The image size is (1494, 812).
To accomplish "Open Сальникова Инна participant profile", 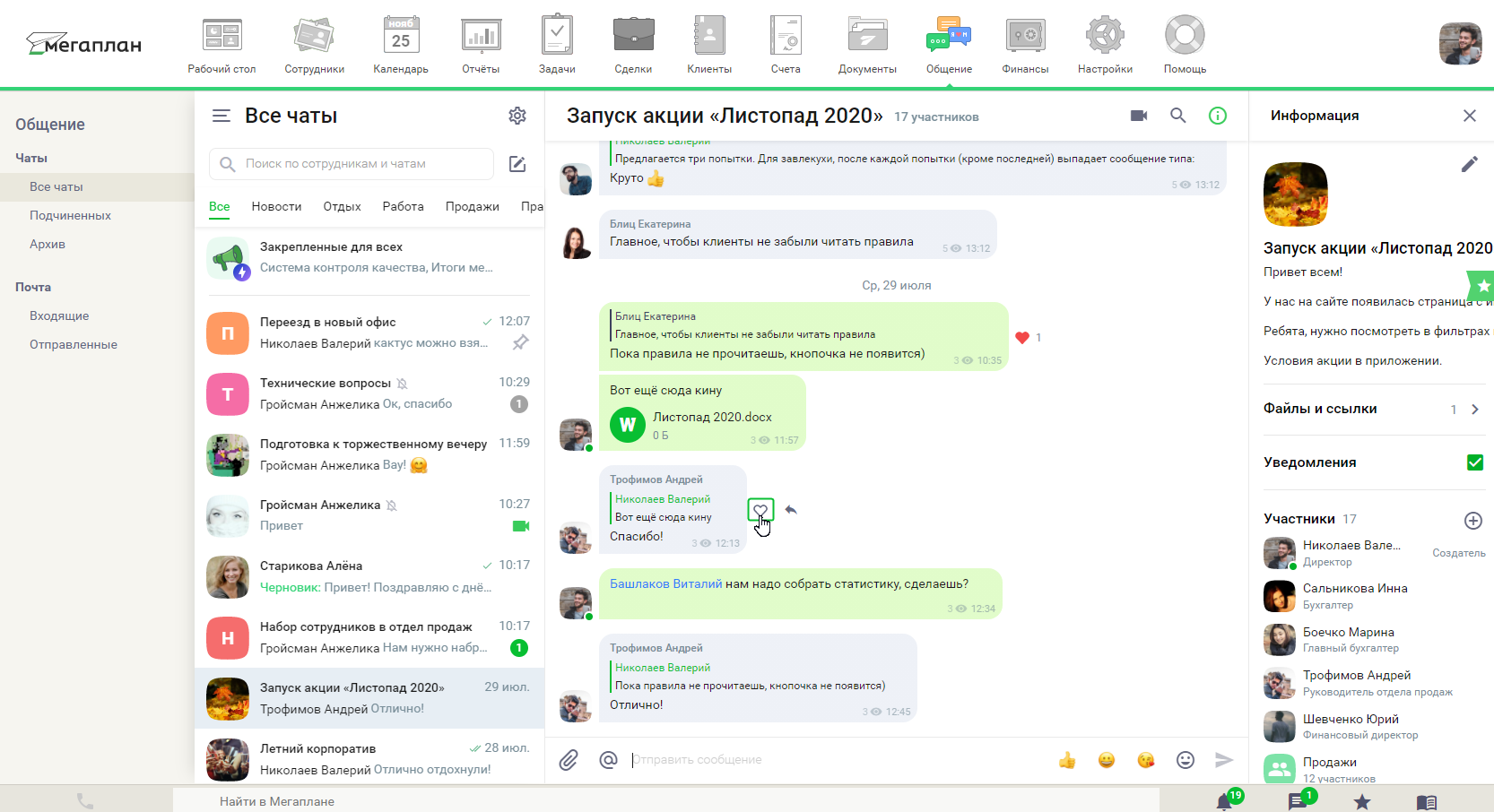I will tap(1374, 596).
